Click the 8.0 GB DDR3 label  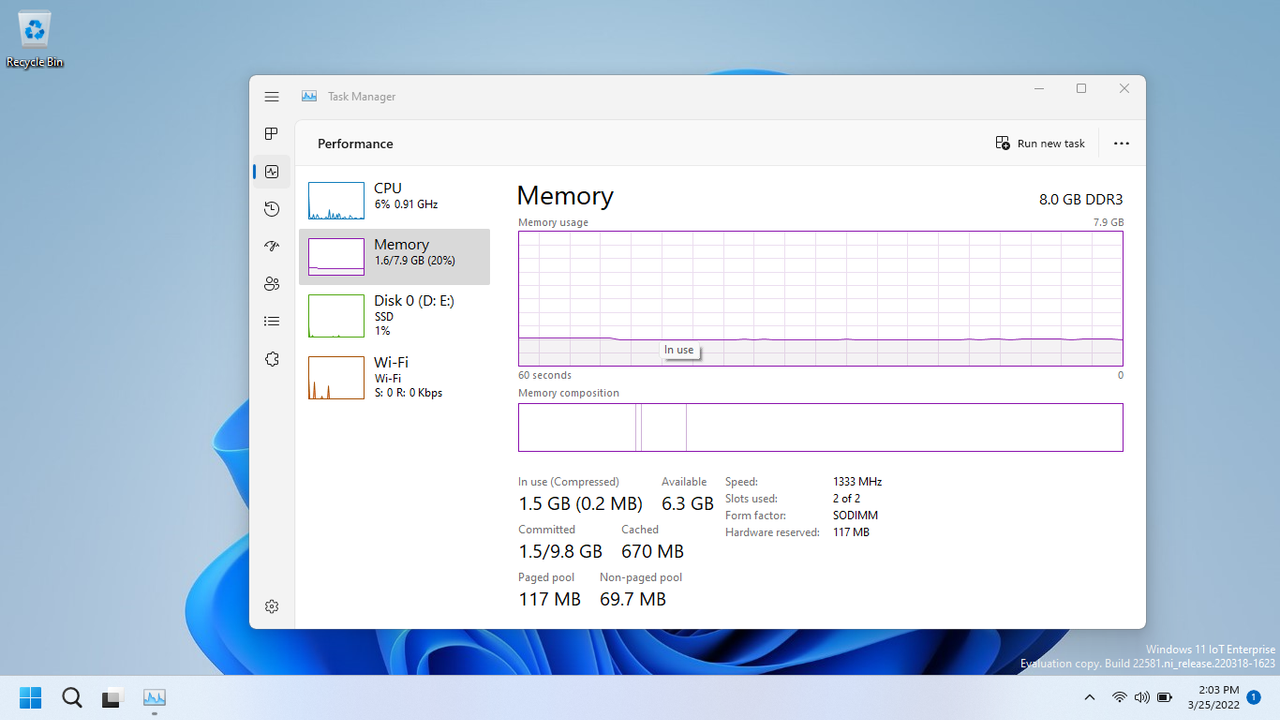pos(1081,199)
